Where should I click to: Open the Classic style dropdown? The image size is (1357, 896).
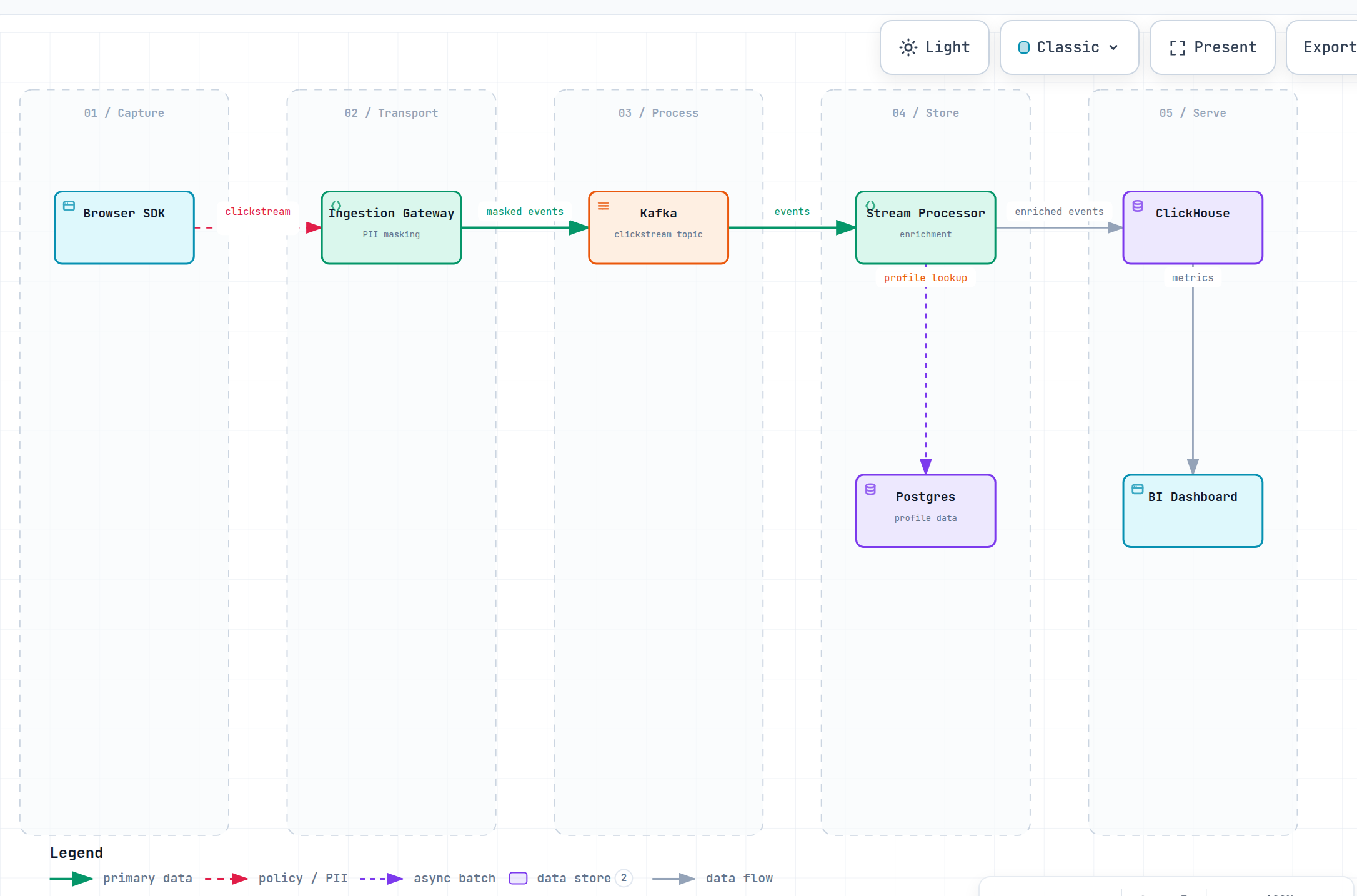(1069, 47)
